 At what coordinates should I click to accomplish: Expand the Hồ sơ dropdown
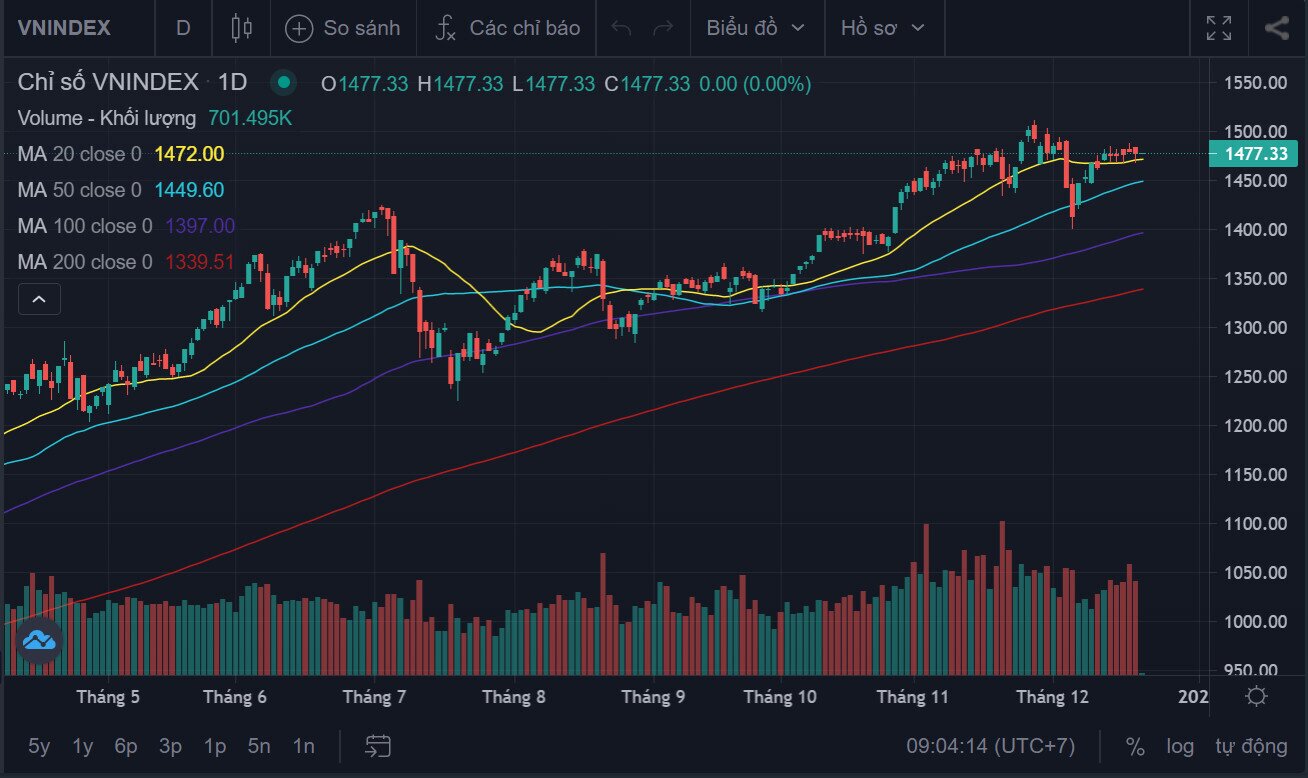(883, 28)
